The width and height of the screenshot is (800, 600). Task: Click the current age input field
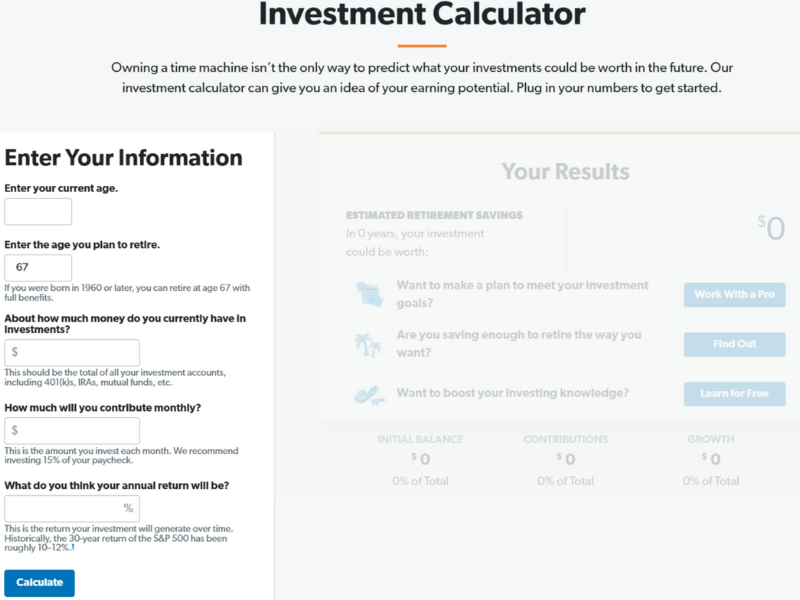tap(37, 211)
